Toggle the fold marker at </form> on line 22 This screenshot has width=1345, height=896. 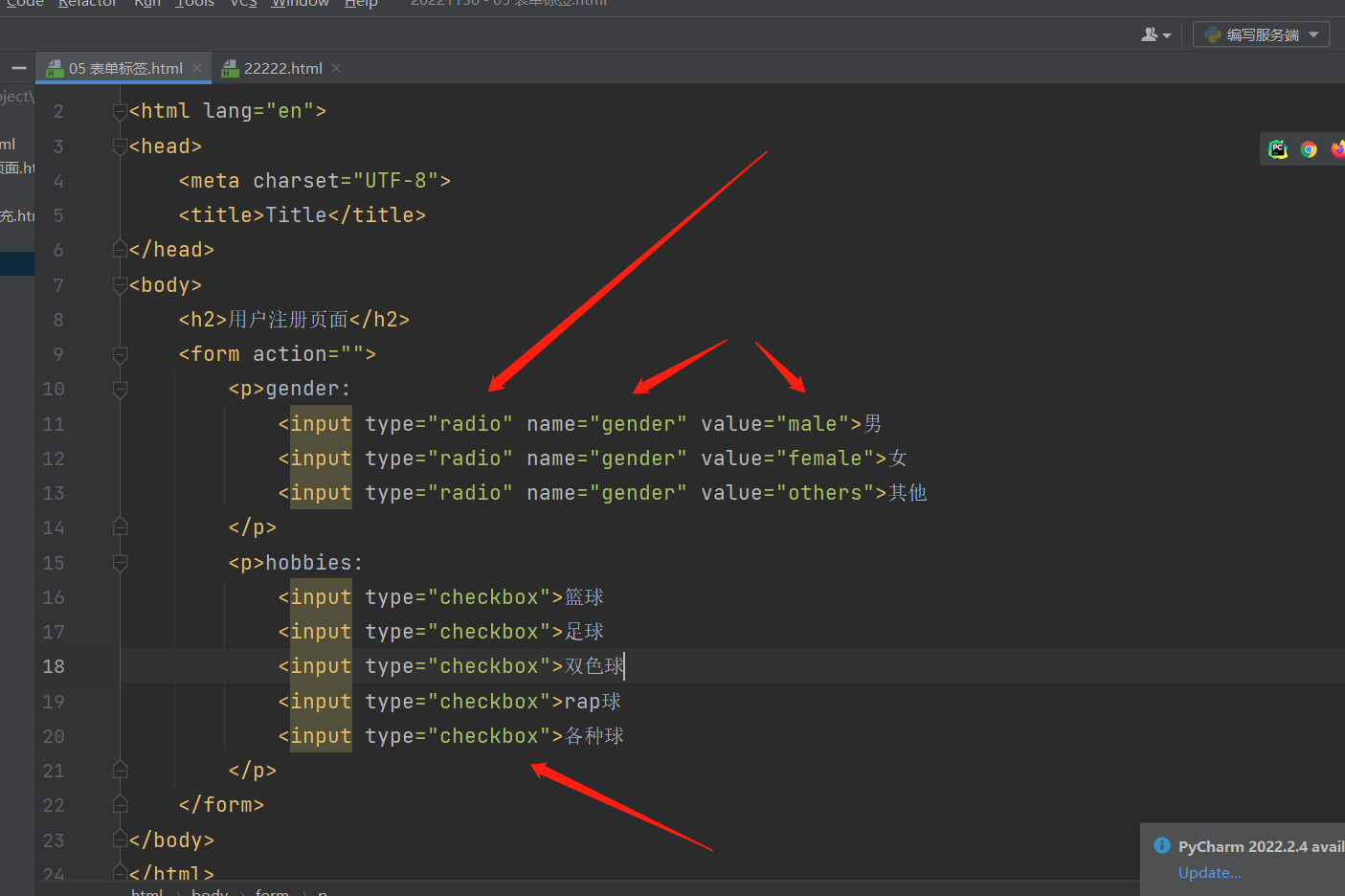120,805
